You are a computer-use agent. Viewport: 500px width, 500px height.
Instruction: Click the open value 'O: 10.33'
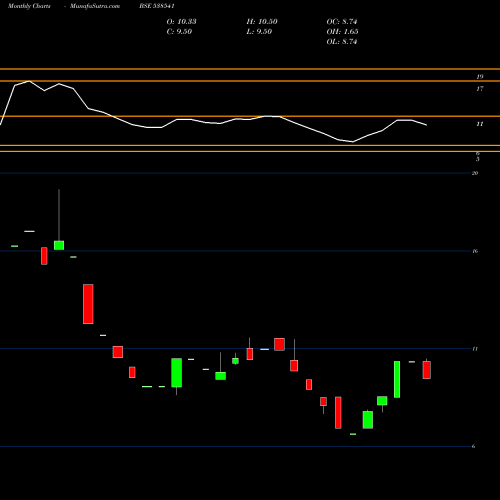pos(181,22)
